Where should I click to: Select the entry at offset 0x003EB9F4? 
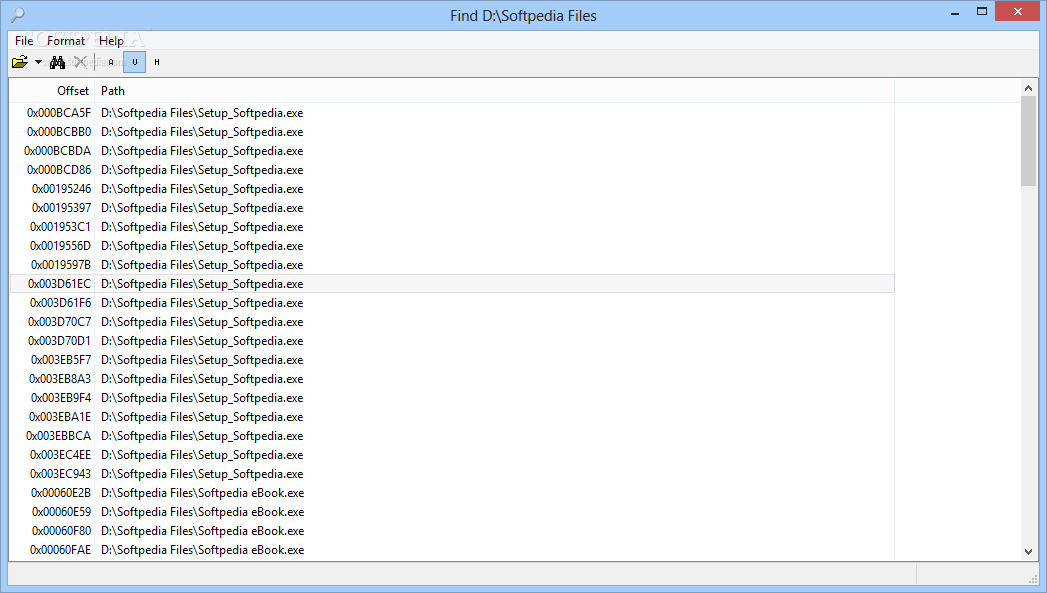tap(452, 398)
